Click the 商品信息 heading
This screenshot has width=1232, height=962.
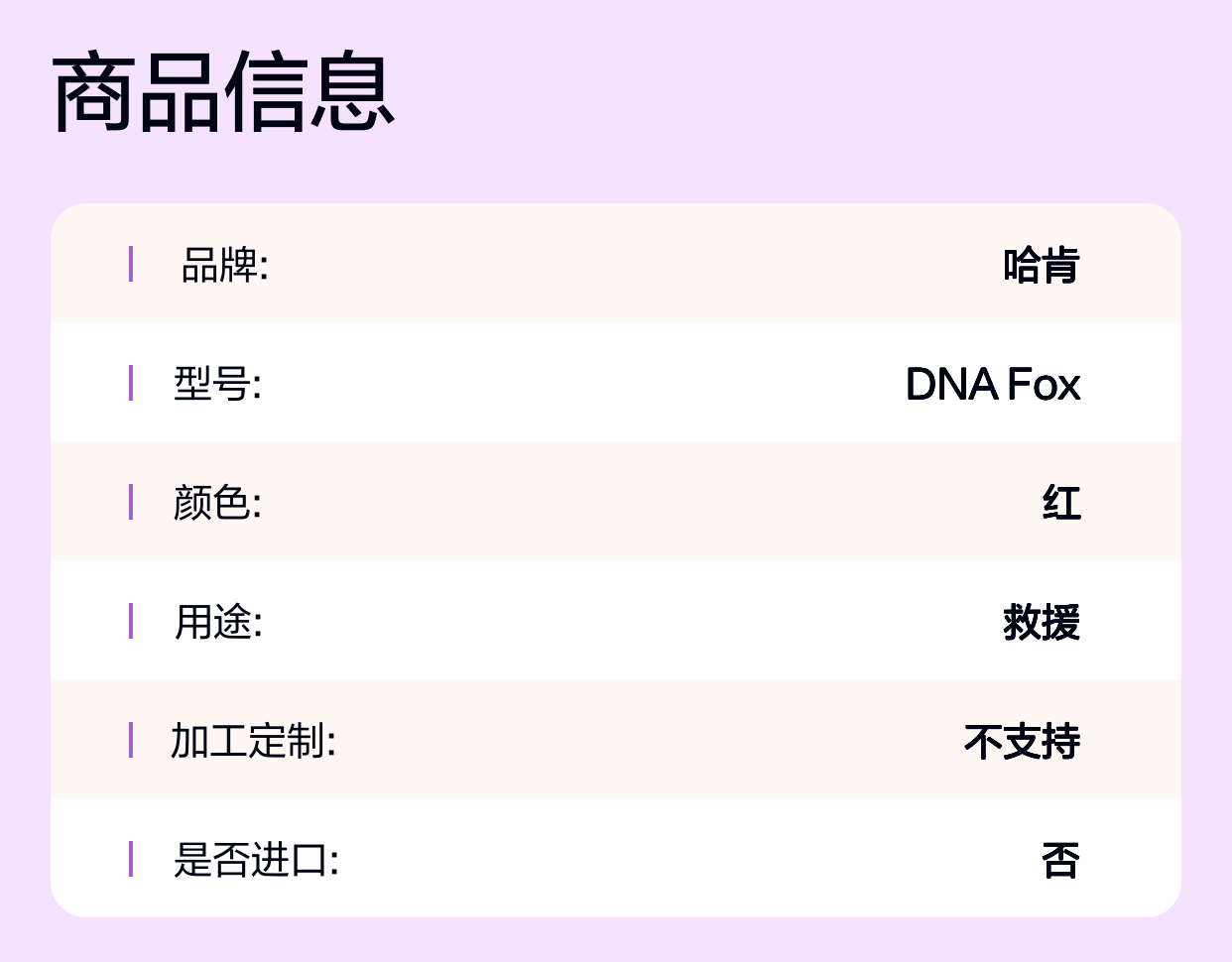tap(223, 92)
